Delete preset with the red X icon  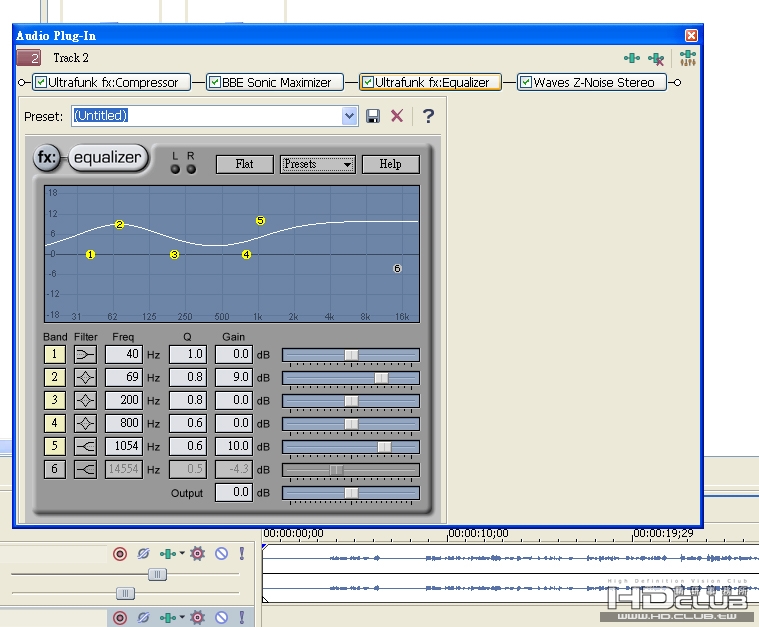pyautogui.click(x=397, y=116)
